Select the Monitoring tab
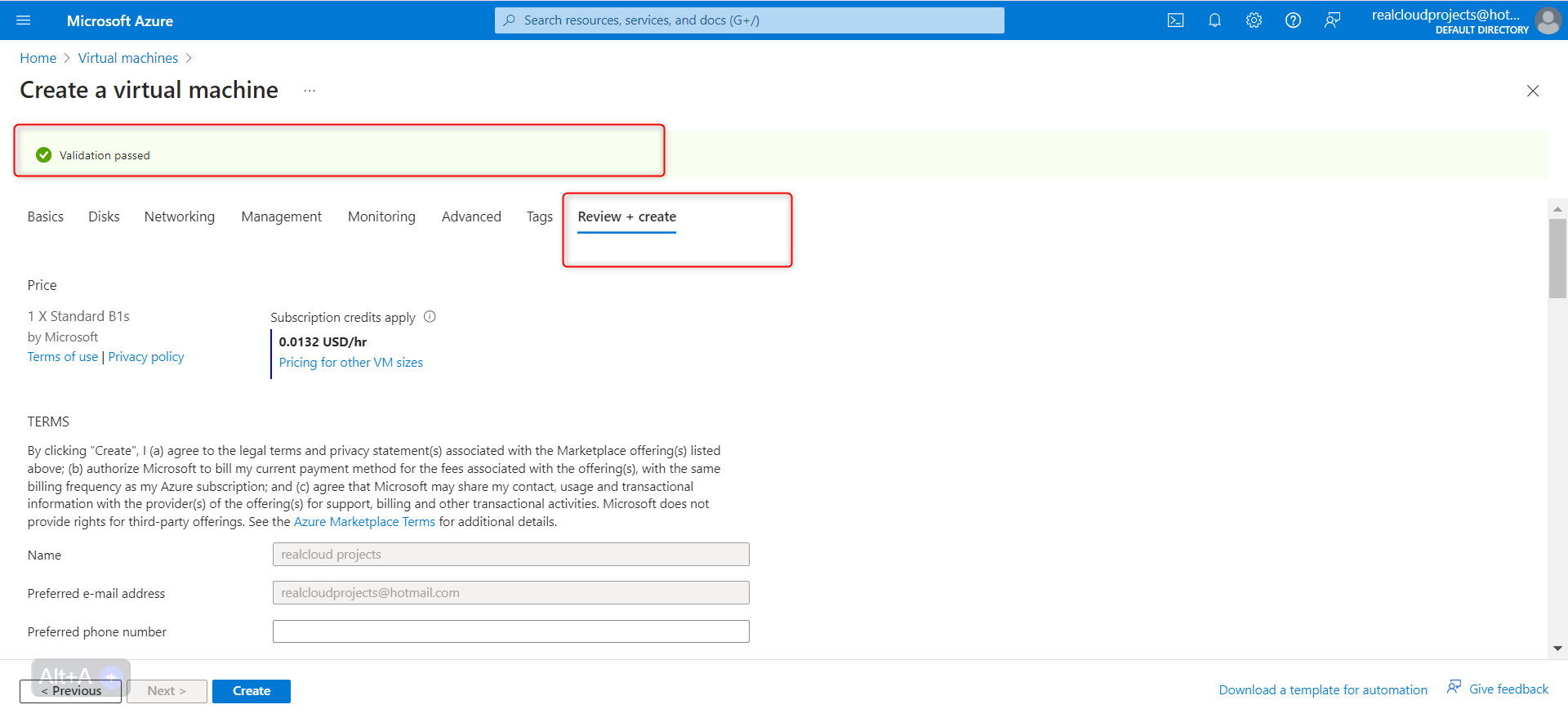1568x727 pixels. (381, 216)
